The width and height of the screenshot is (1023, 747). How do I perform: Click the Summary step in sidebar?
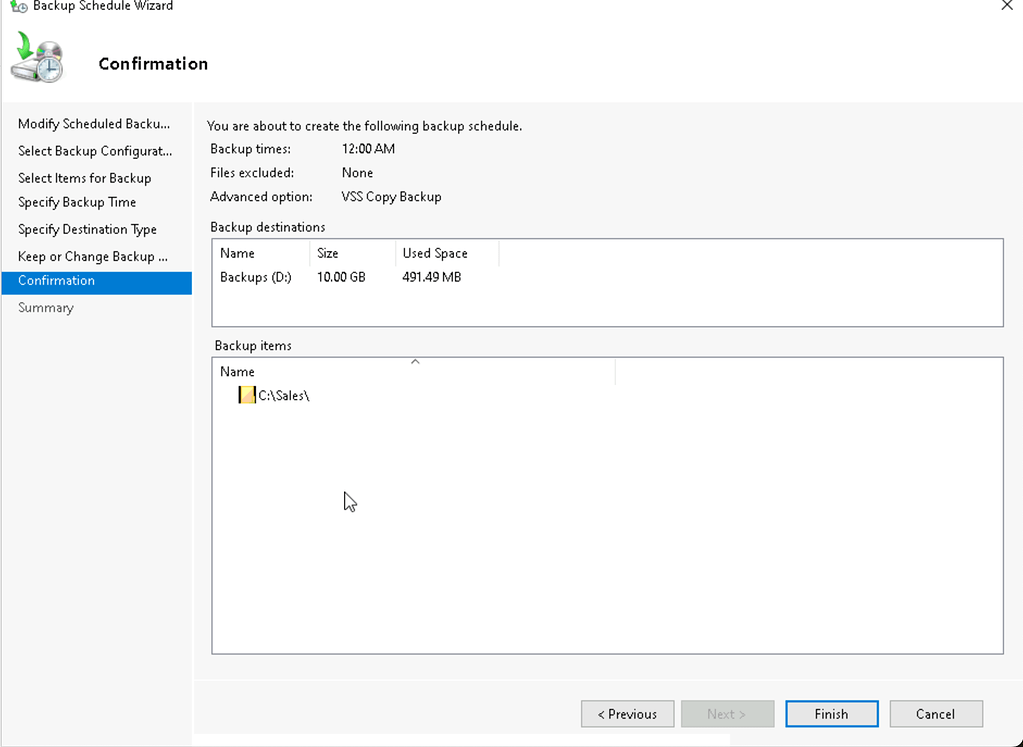click(x=45, y=308)
